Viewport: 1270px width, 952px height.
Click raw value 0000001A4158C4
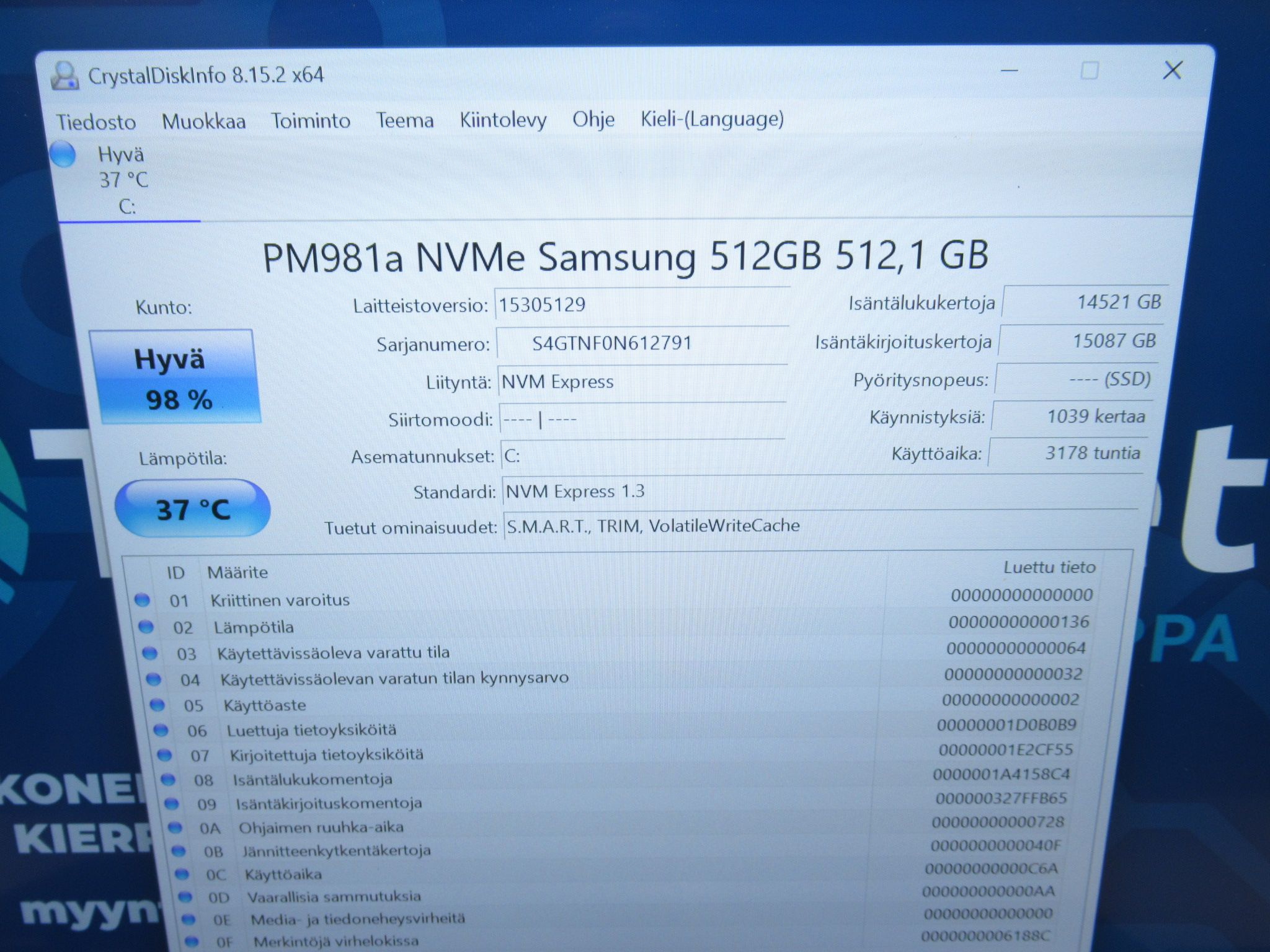[1001, 774]
